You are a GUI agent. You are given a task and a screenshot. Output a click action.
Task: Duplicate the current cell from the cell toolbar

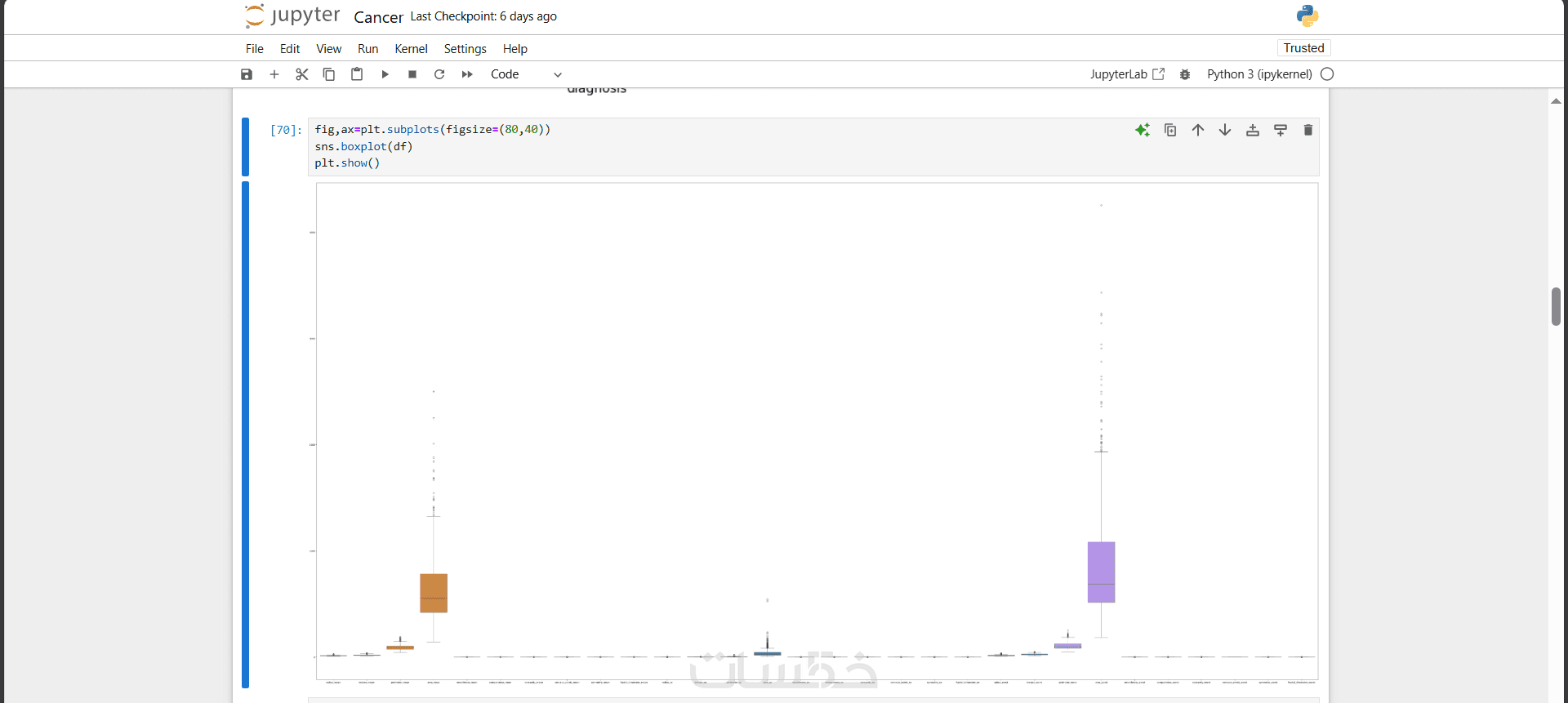click(x=1170, y=130)
